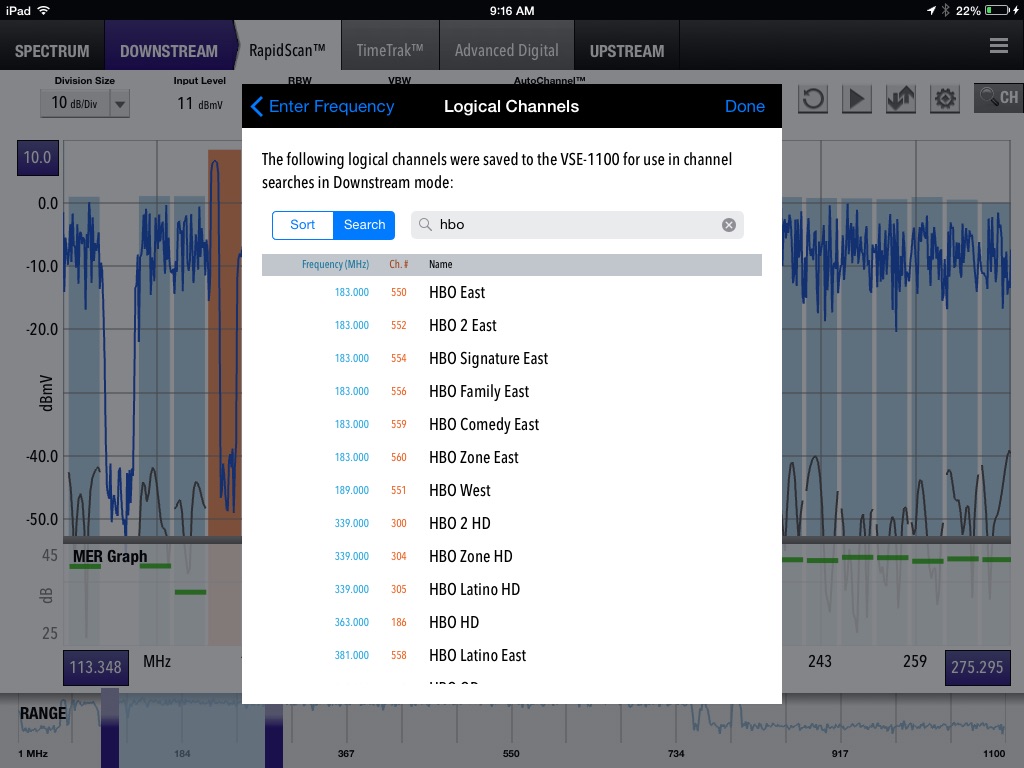Click the 11 dBmV Input Level value
Image resolution: width=1024 pixels, height=768 pixels.
coord(200,103)
